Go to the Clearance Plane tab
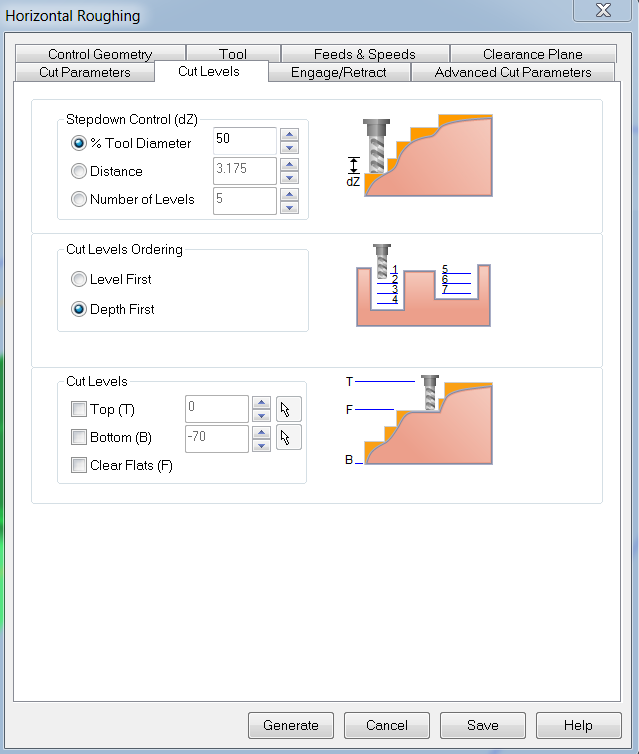This screenshot has width=639, height=754. 533,54
